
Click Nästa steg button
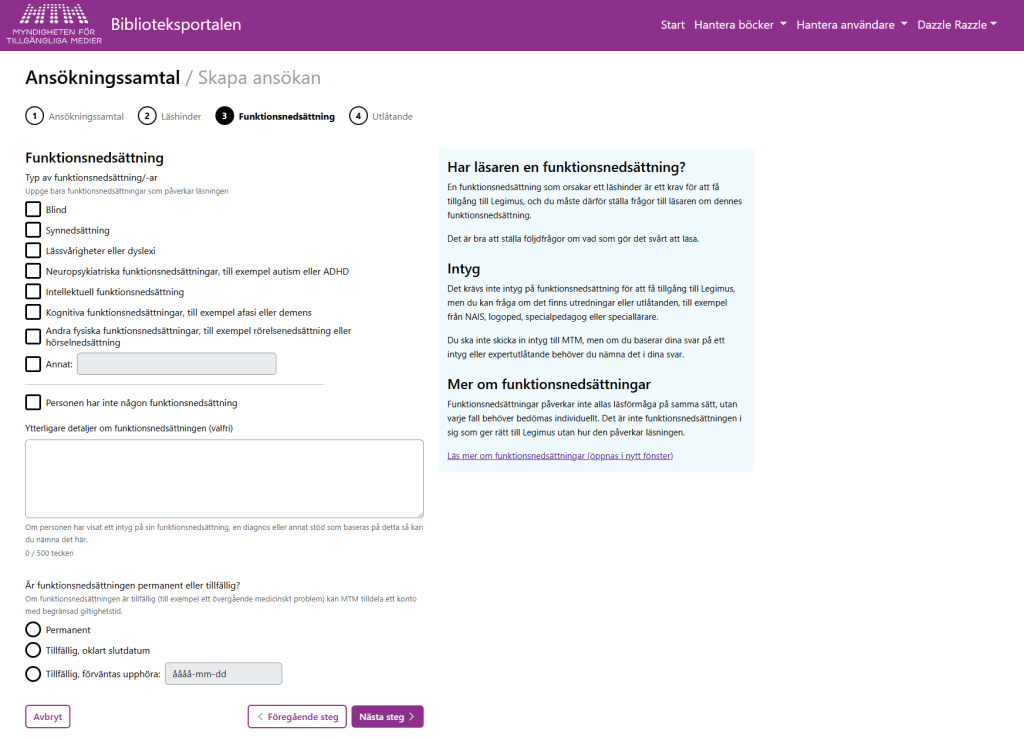[387, 716]
